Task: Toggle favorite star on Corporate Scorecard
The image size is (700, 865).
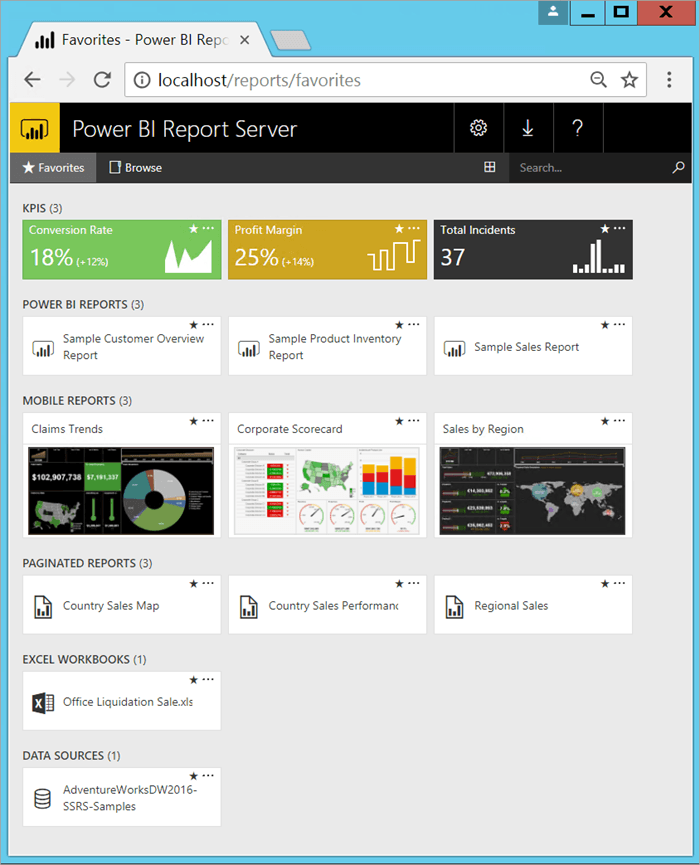Action: 399,421
